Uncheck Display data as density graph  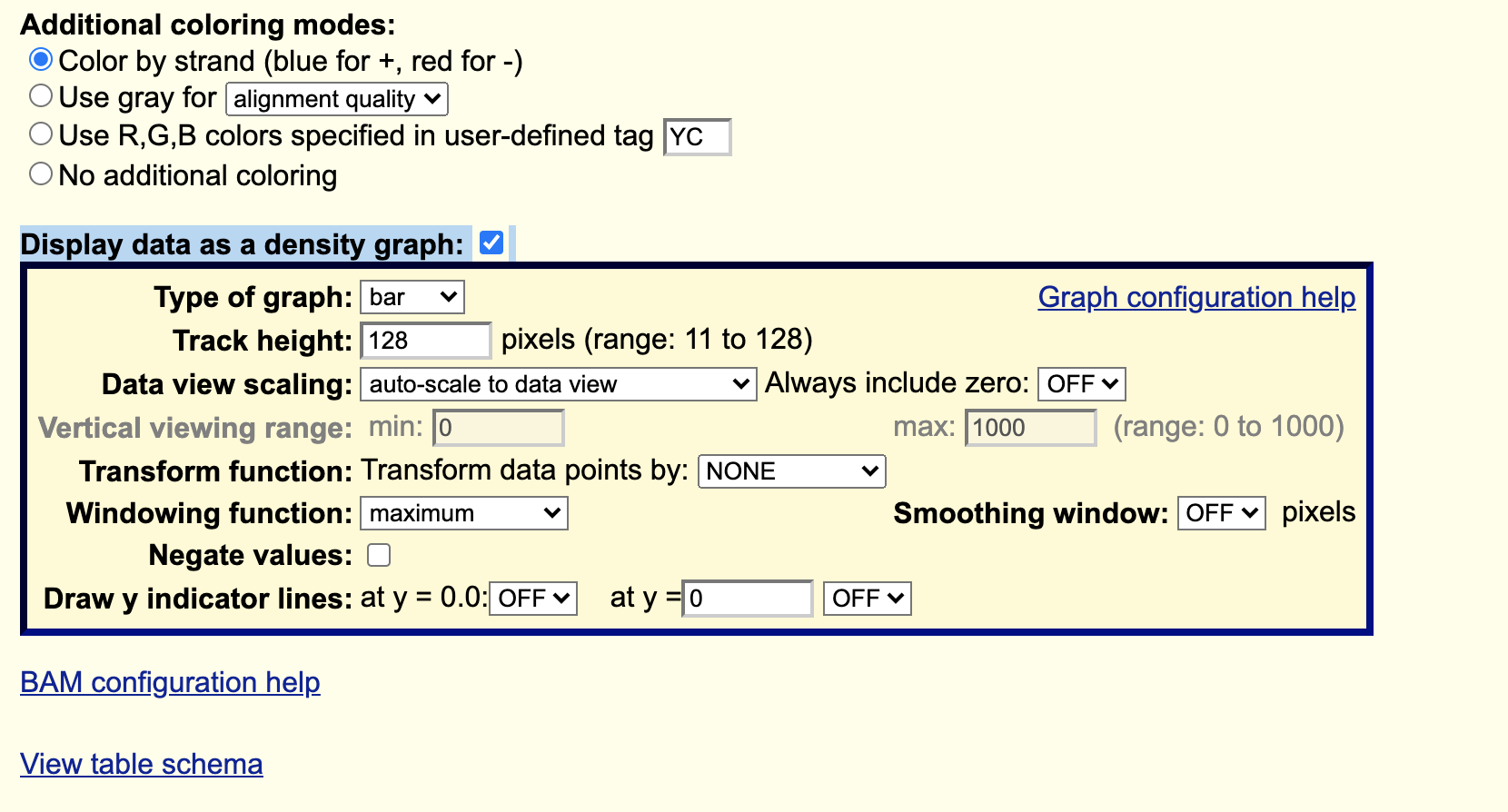(x=491, y=243)
